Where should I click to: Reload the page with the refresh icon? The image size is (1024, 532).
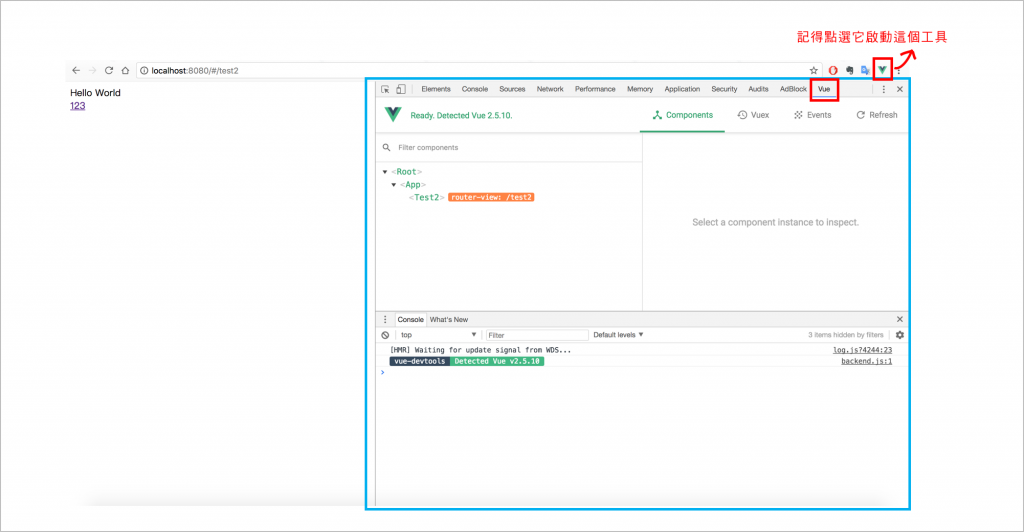coord(109,70)
